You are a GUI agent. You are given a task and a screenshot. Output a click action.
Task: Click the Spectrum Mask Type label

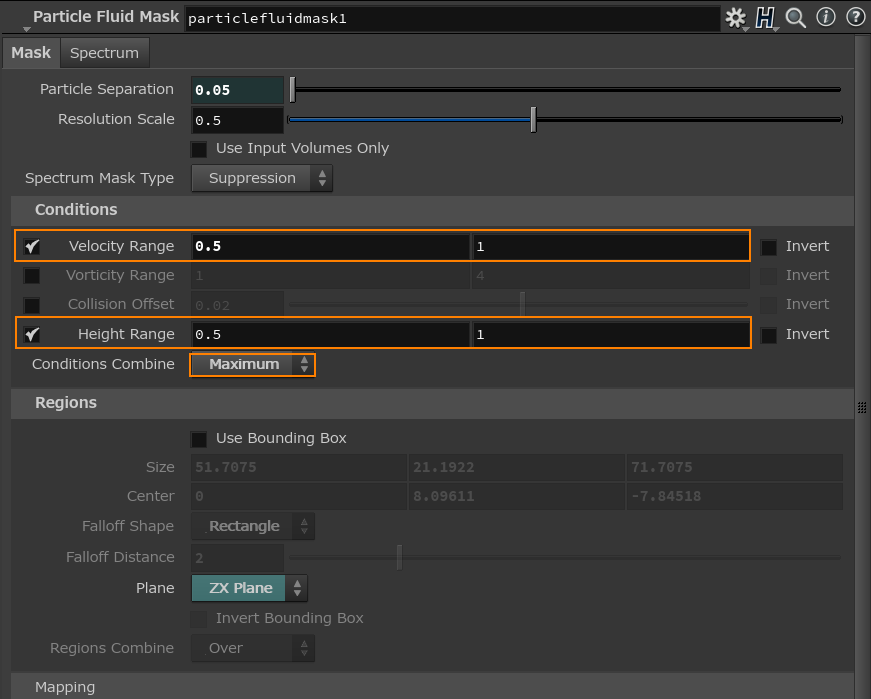pyautogui.click(x=99, y=178)
